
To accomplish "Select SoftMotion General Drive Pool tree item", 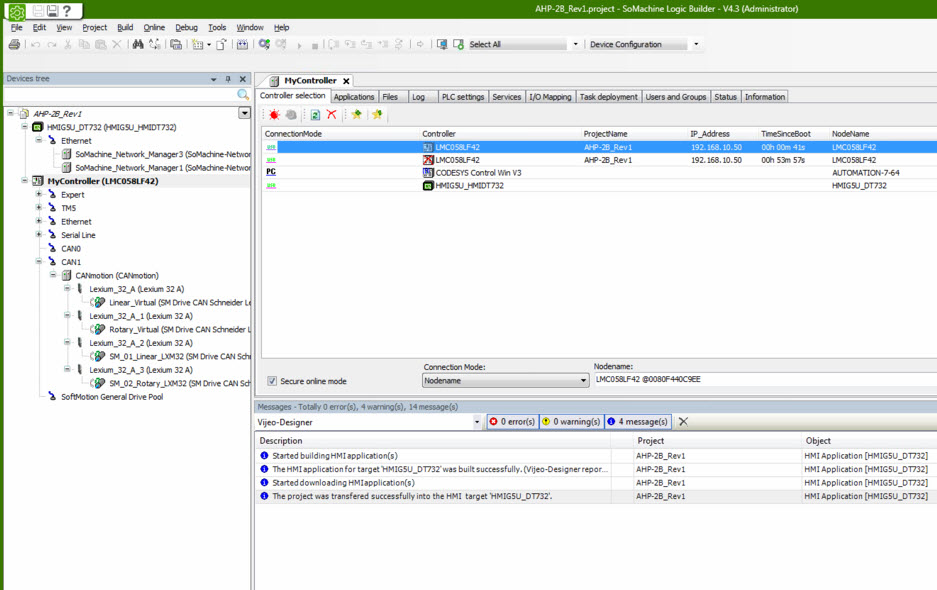I will pos(112,397).
